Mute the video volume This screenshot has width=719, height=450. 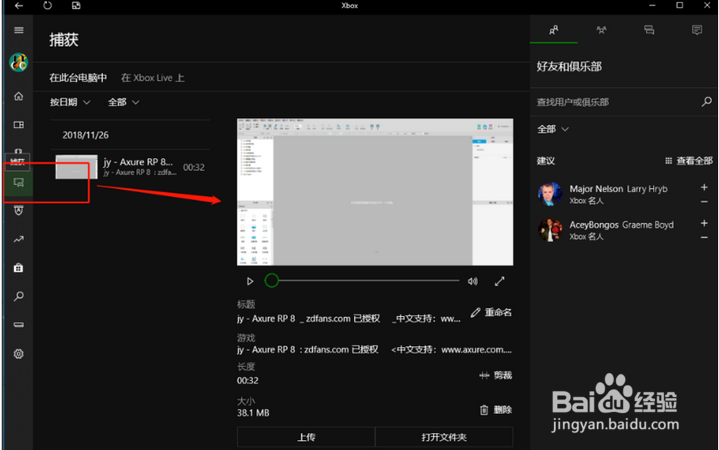473,281
